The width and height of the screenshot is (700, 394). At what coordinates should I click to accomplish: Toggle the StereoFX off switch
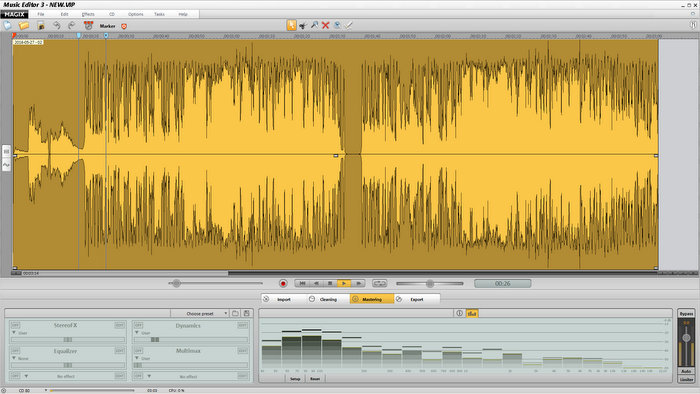tap(15, 325)
